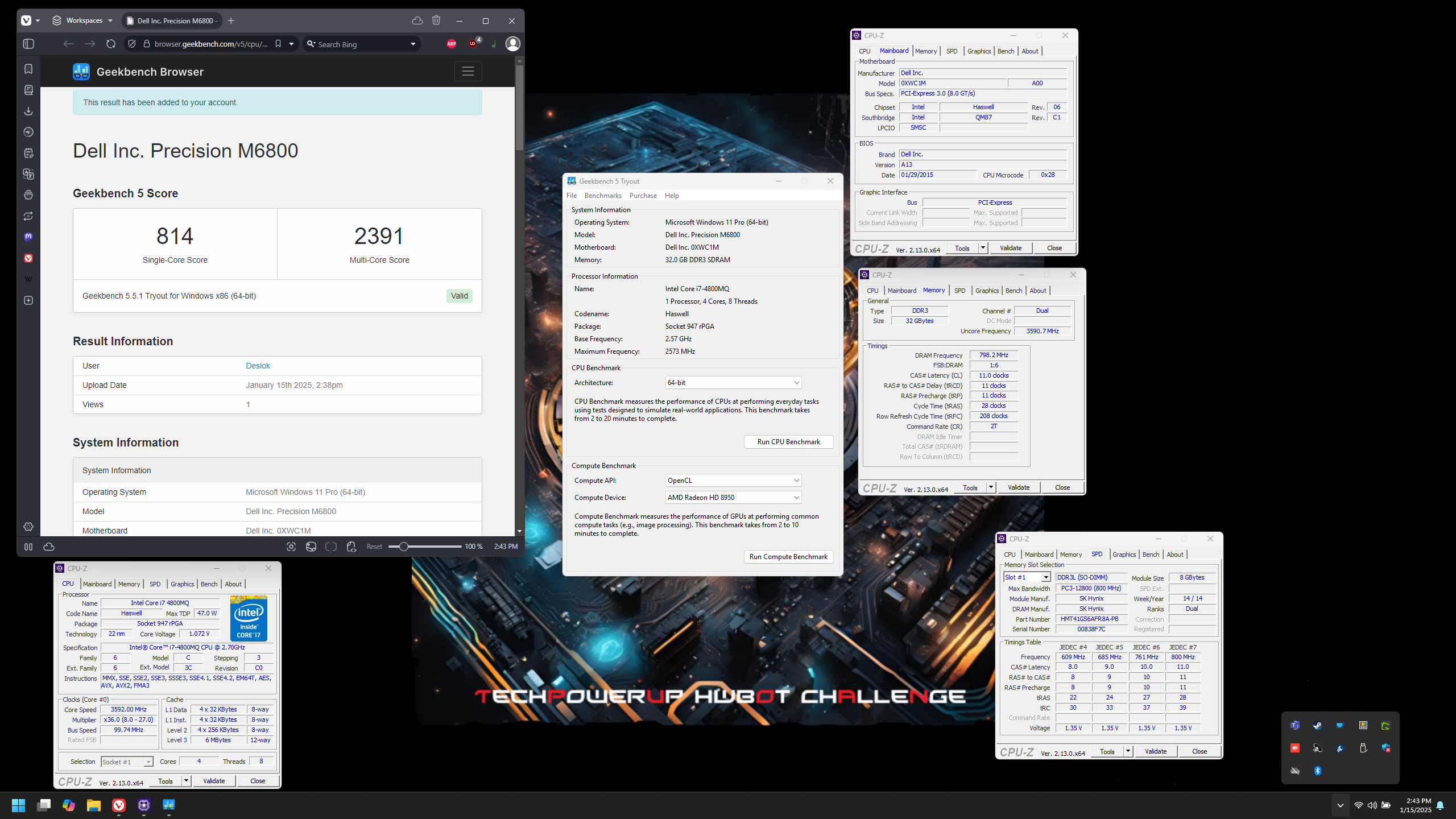Open Vivaldi settings gear icon
1456x819 pixels.
click(28, 527)
